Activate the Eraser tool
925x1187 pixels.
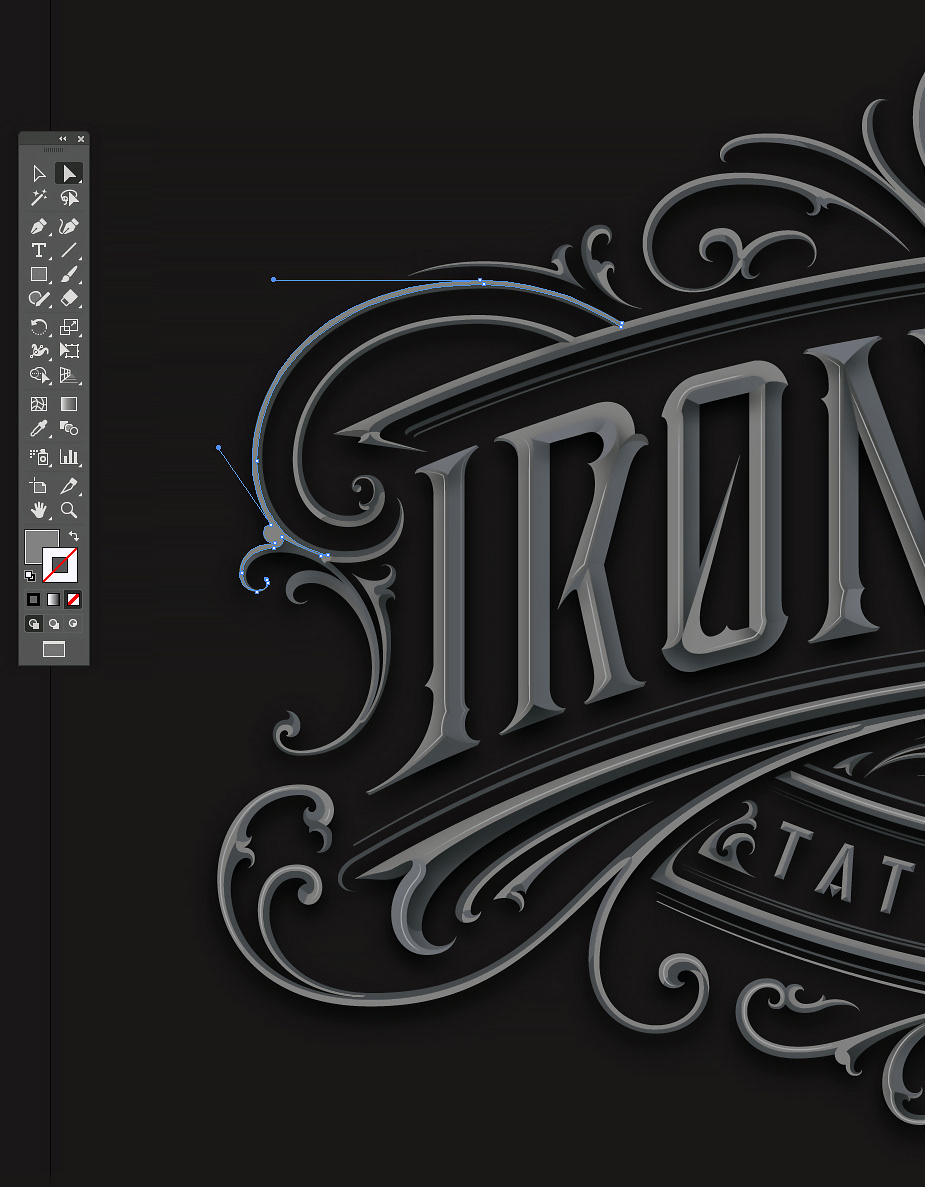69,298
